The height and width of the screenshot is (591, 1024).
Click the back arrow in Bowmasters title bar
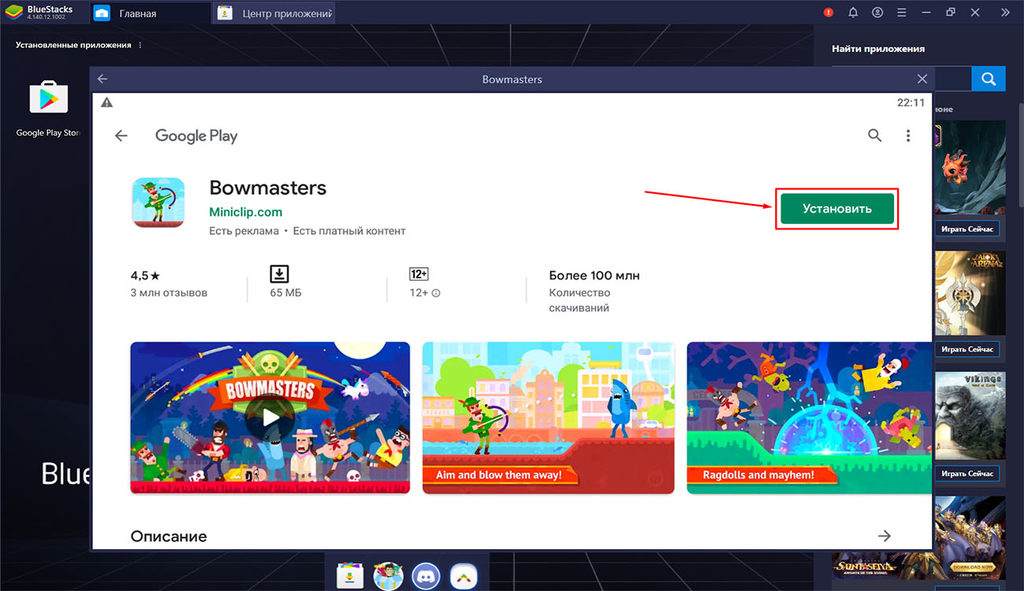103,79
